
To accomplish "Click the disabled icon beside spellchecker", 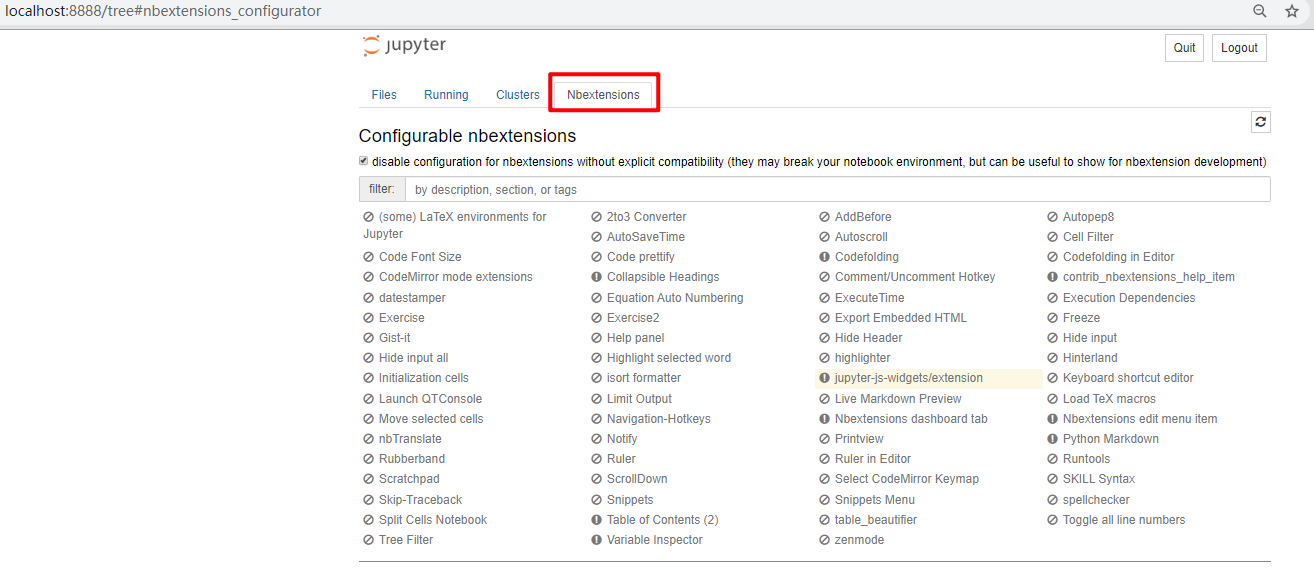I will pyautogui.click(x=1053, y=500).
